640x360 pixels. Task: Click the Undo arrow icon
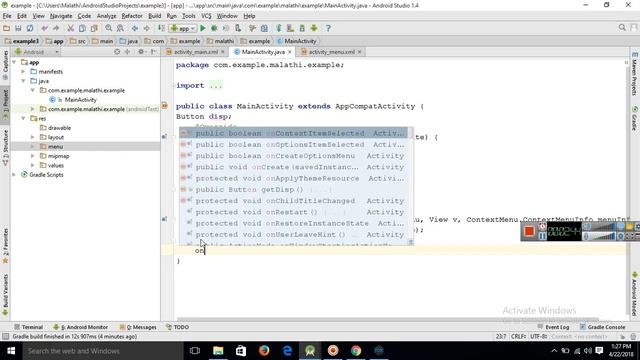tap(44, 28)
